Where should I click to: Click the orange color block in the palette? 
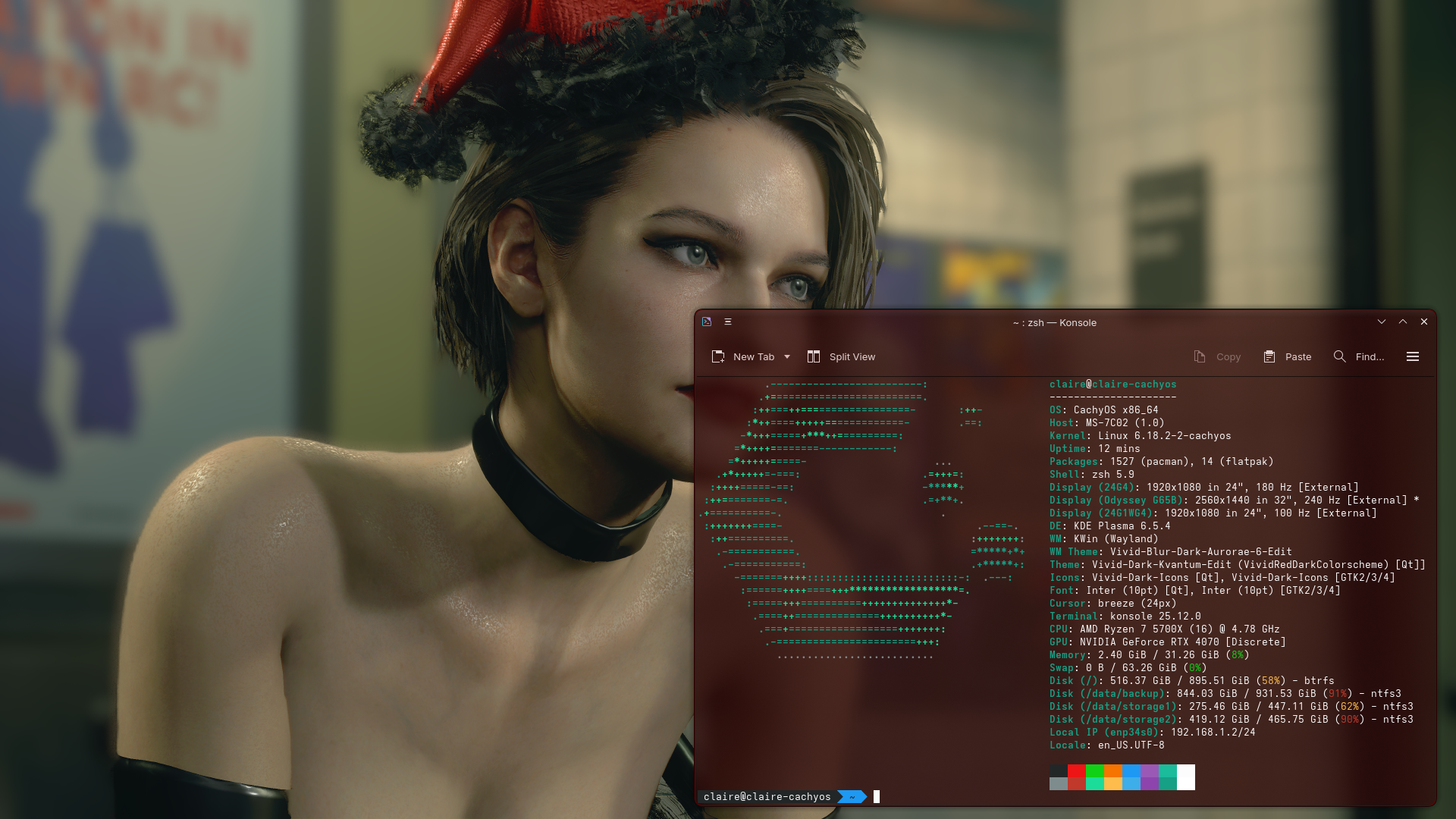pos(1113,771)
